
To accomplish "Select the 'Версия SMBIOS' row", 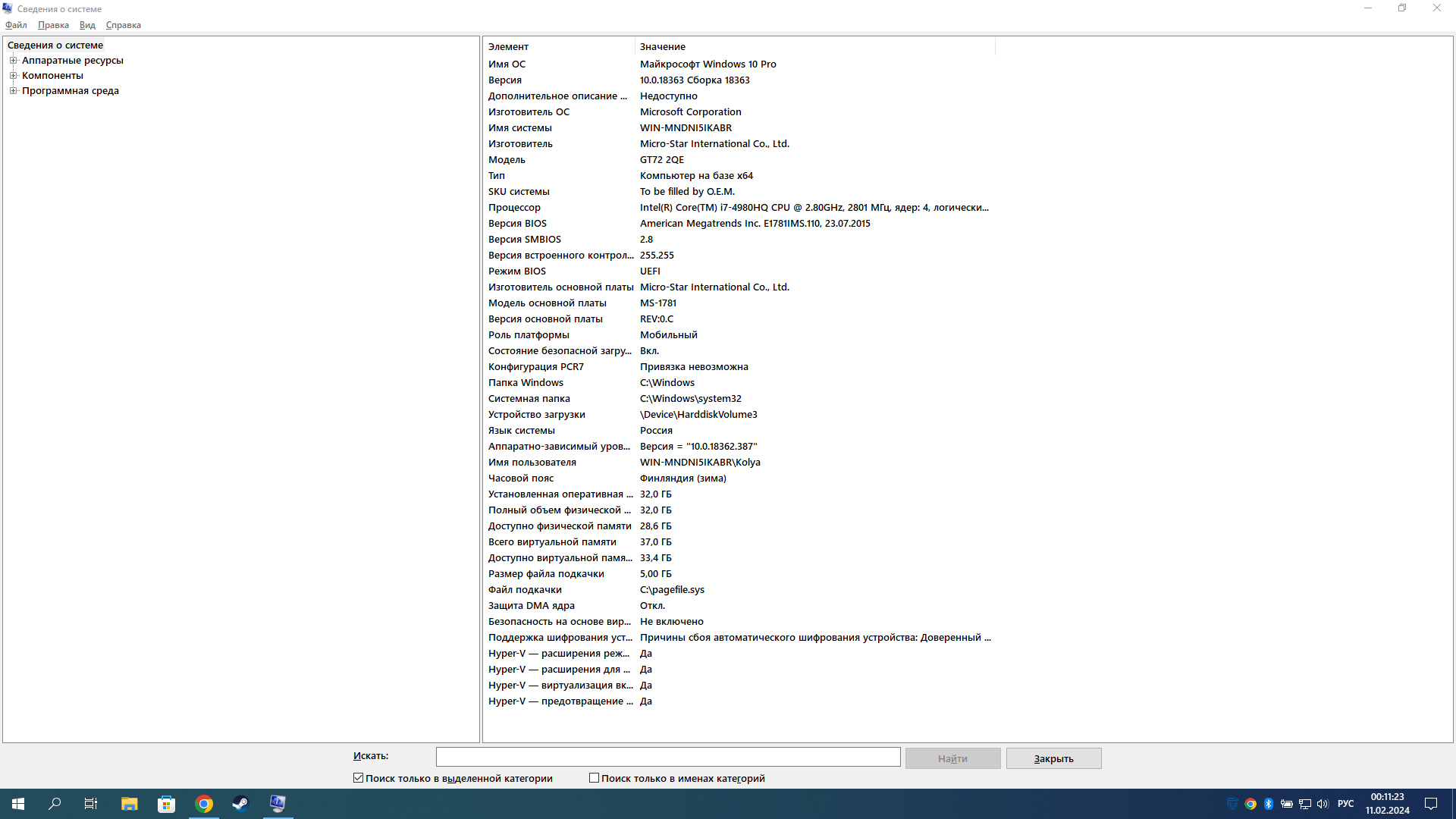I will 739,240.
